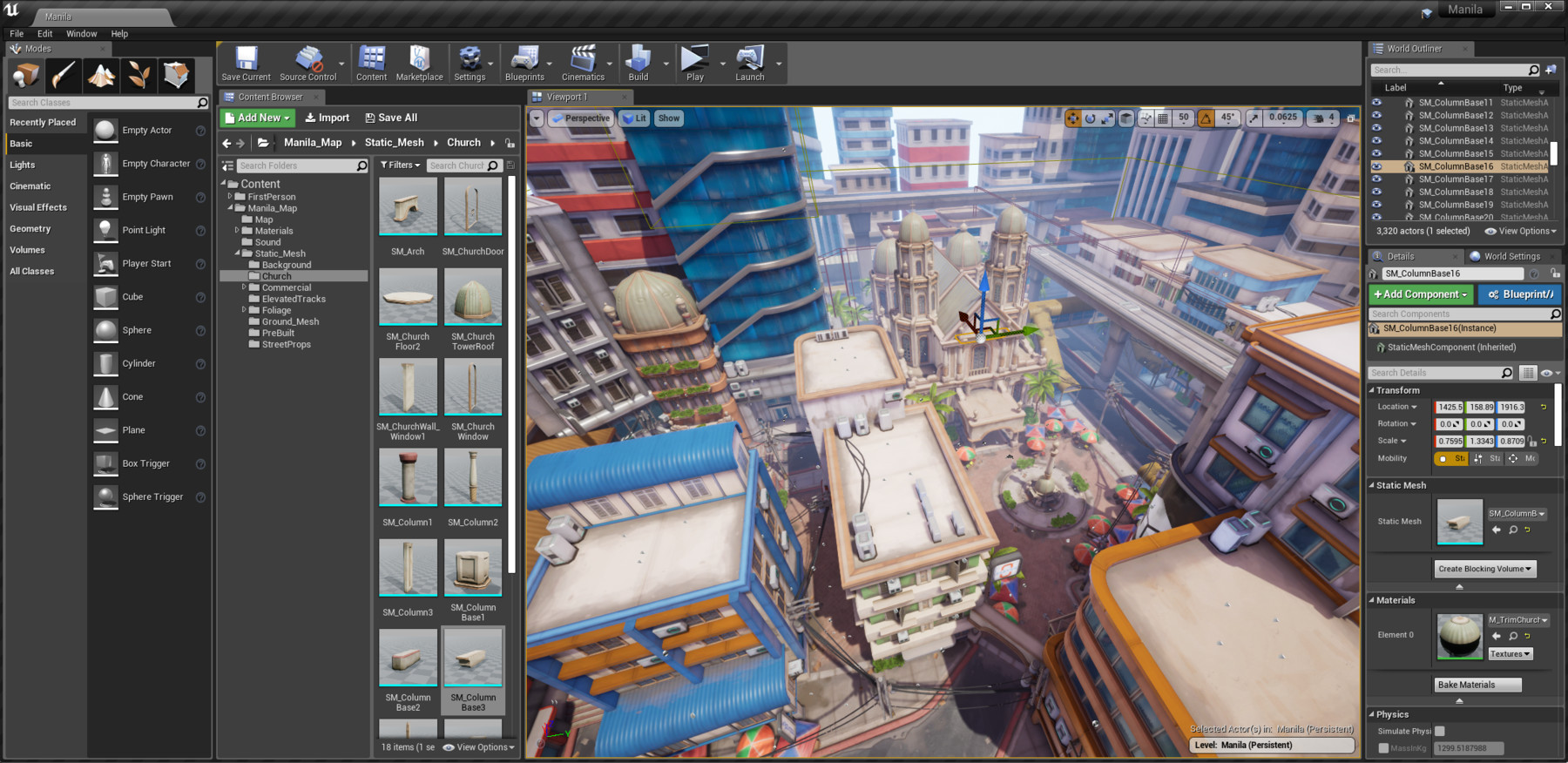Screen dimensions: 1568x763
Task: Click Add Component button
Action: coord(1421,294)
